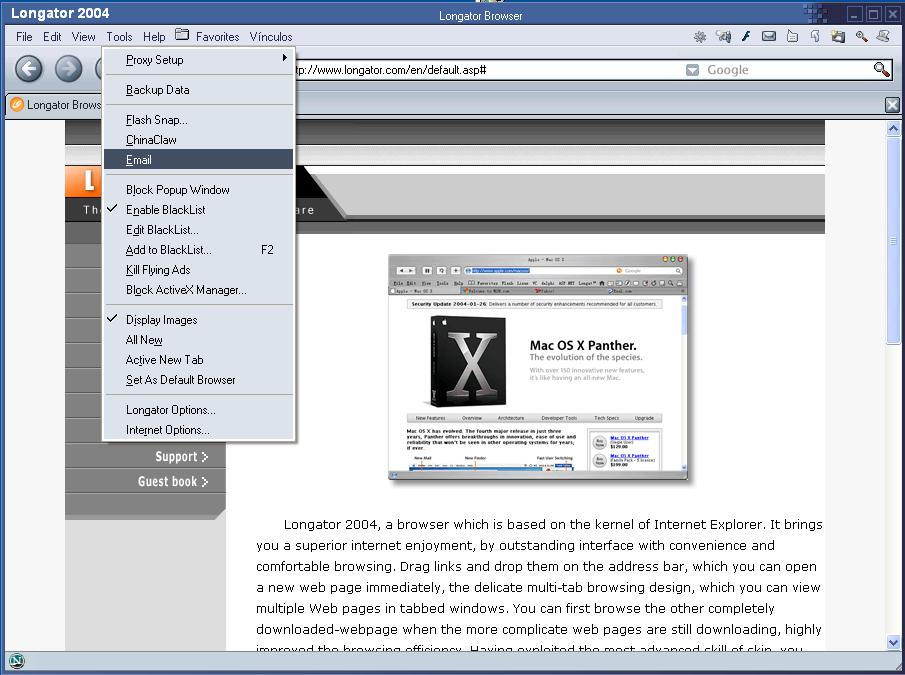Click the page scrollbar up arrow

click(893, 129)
